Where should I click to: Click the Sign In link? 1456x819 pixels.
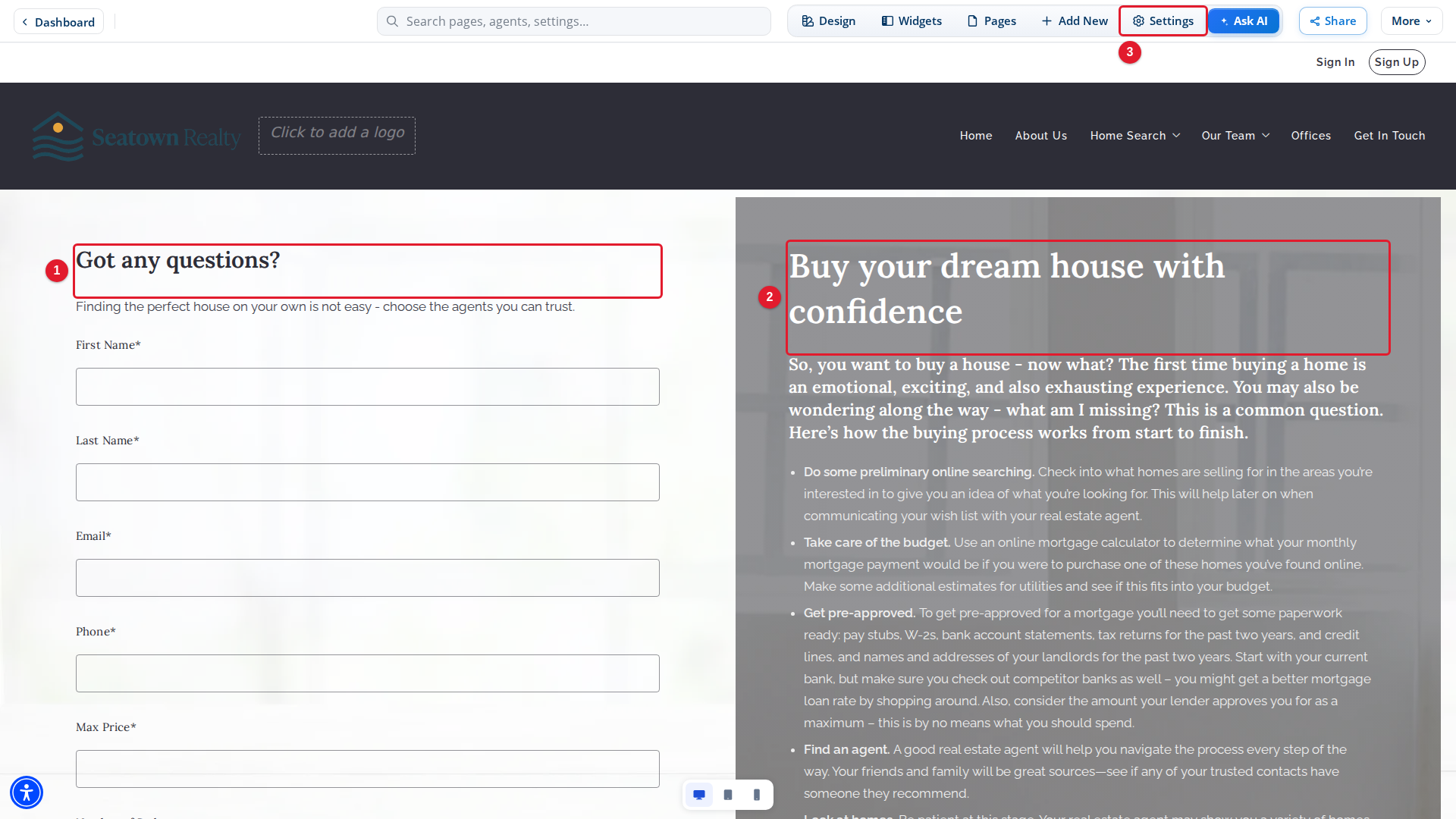(1335, 62)
